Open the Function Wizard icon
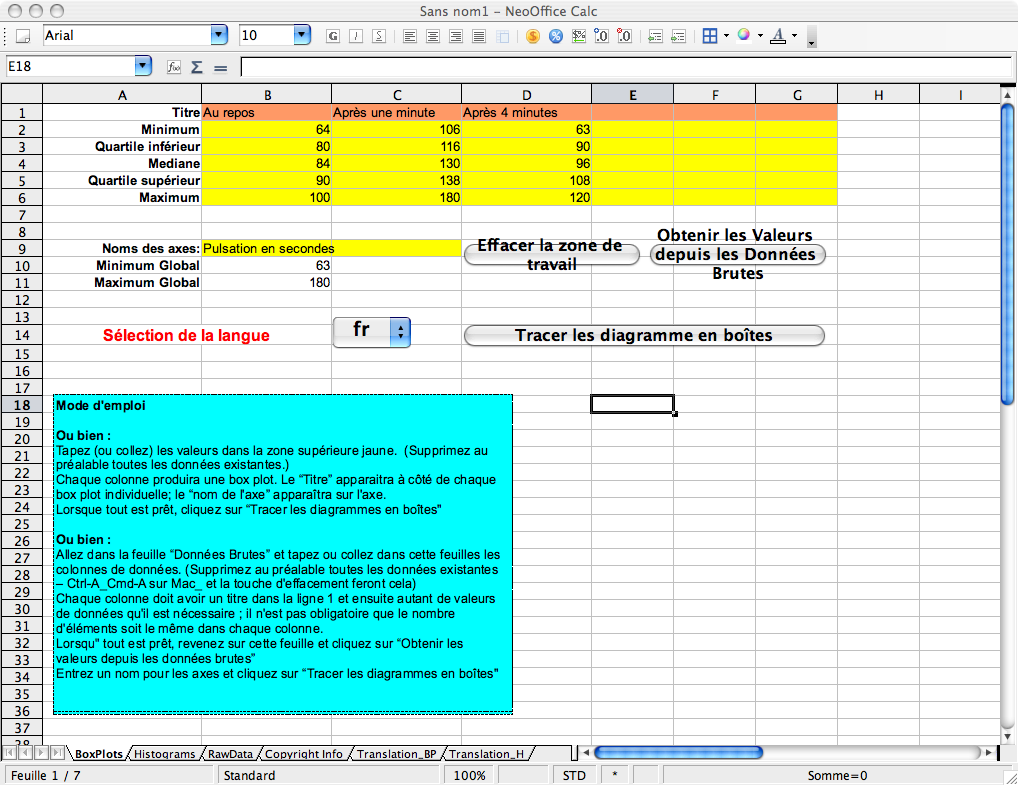The image size is (1018, 785). [x=174, y=67]
